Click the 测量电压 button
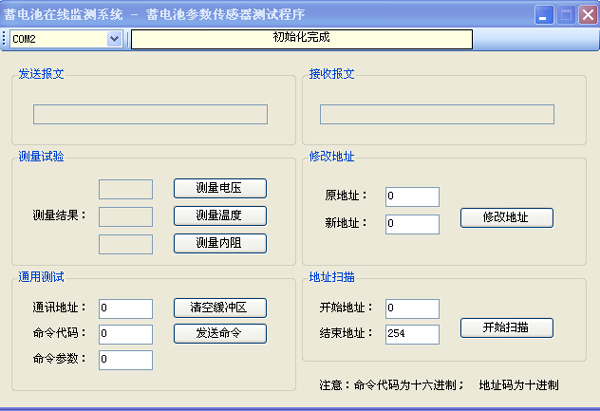Viewport: 600px width, 411px height. point(220,188)
